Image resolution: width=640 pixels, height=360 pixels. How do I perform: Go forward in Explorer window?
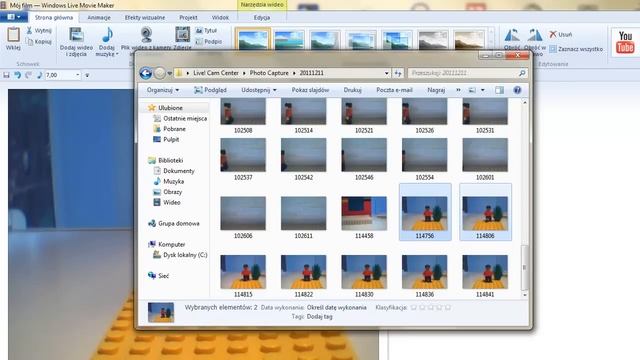[x=160, y=73]
